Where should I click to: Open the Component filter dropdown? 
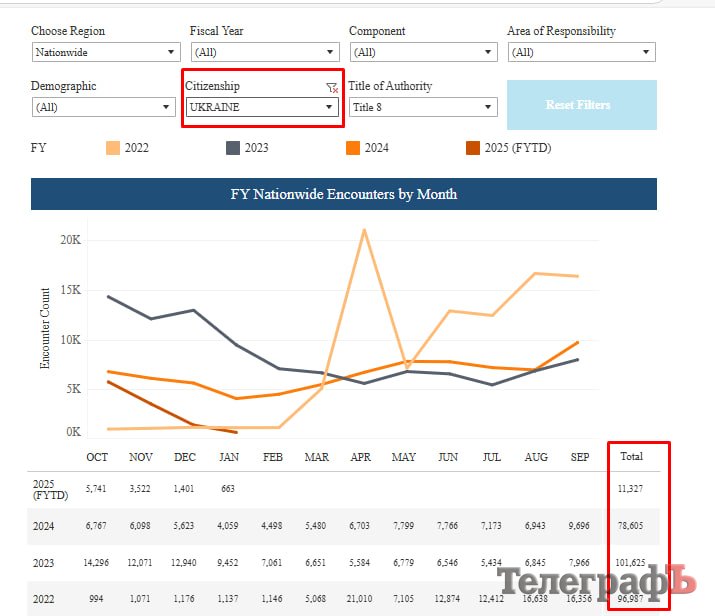(422, 52)
